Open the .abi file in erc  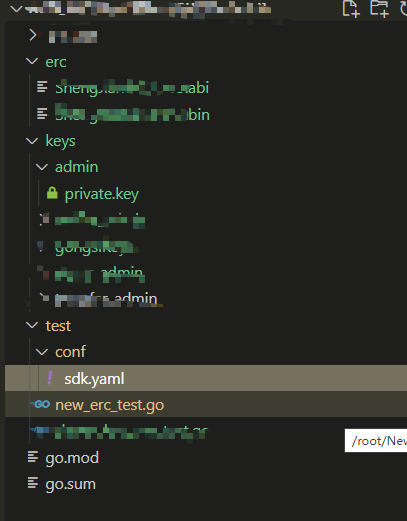(x=132, y=88)
